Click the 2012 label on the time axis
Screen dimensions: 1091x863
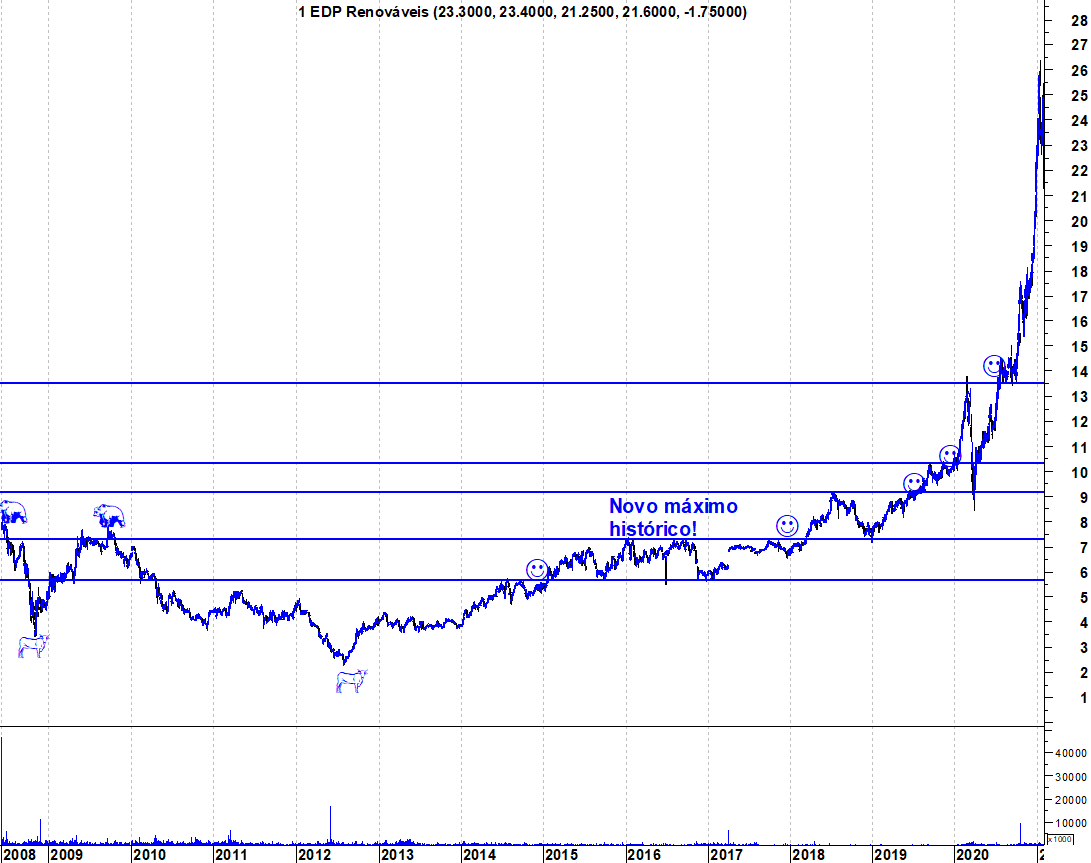coord(314,854)
